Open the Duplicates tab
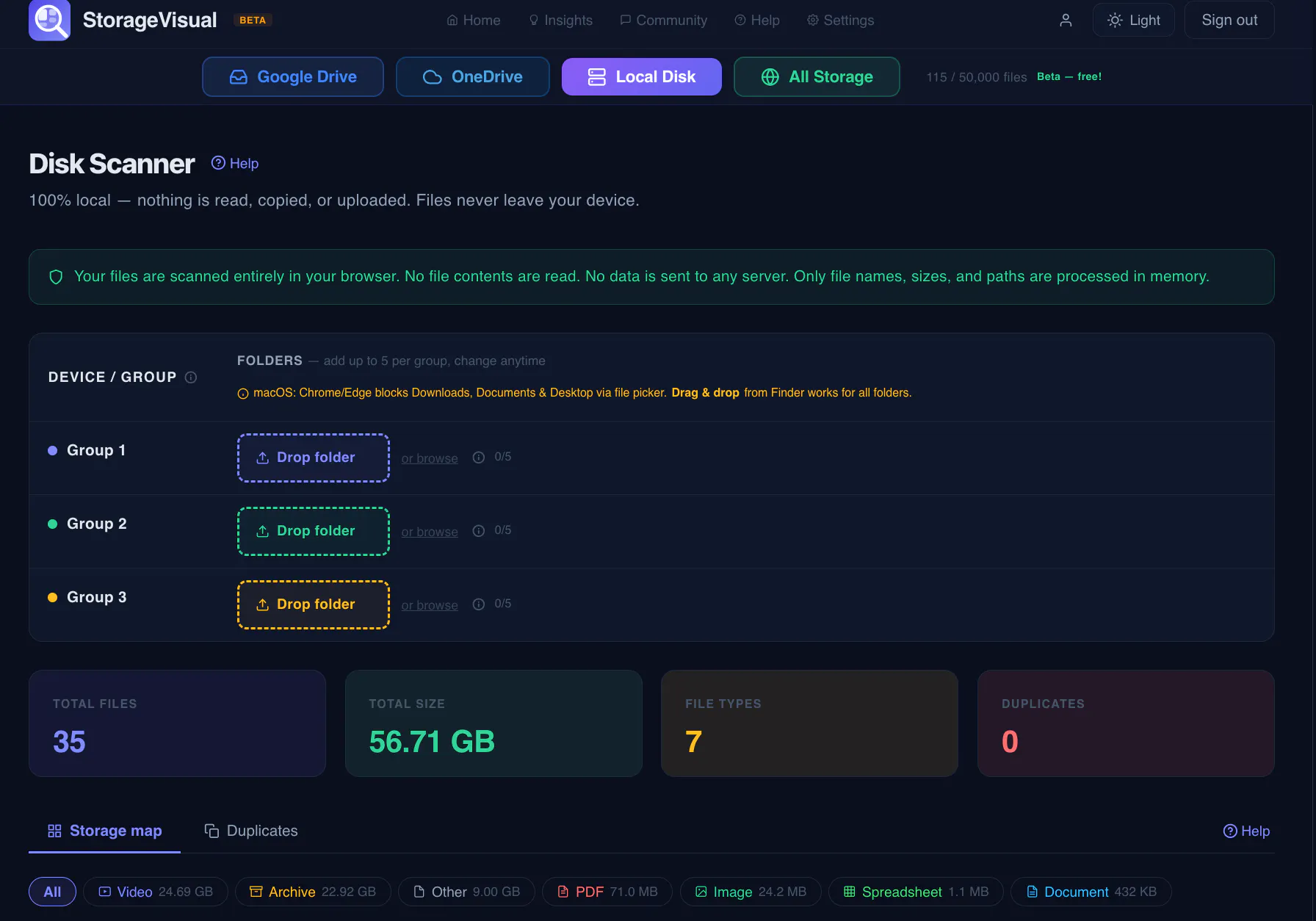This screenshot has width=1316, height=921. click(x=251, y=831)
